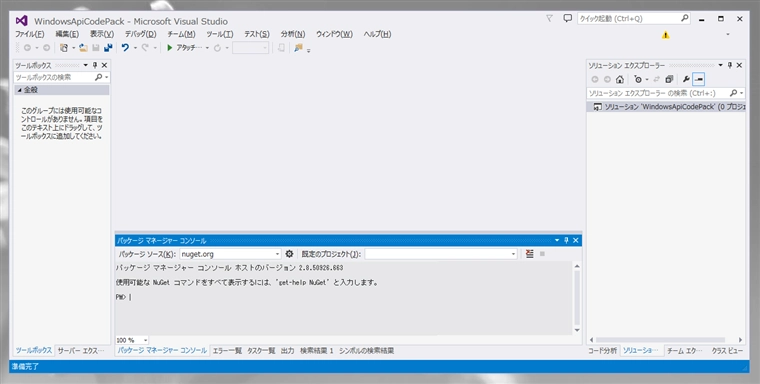Start debugging with the green アタッチ button

point(184,48)
